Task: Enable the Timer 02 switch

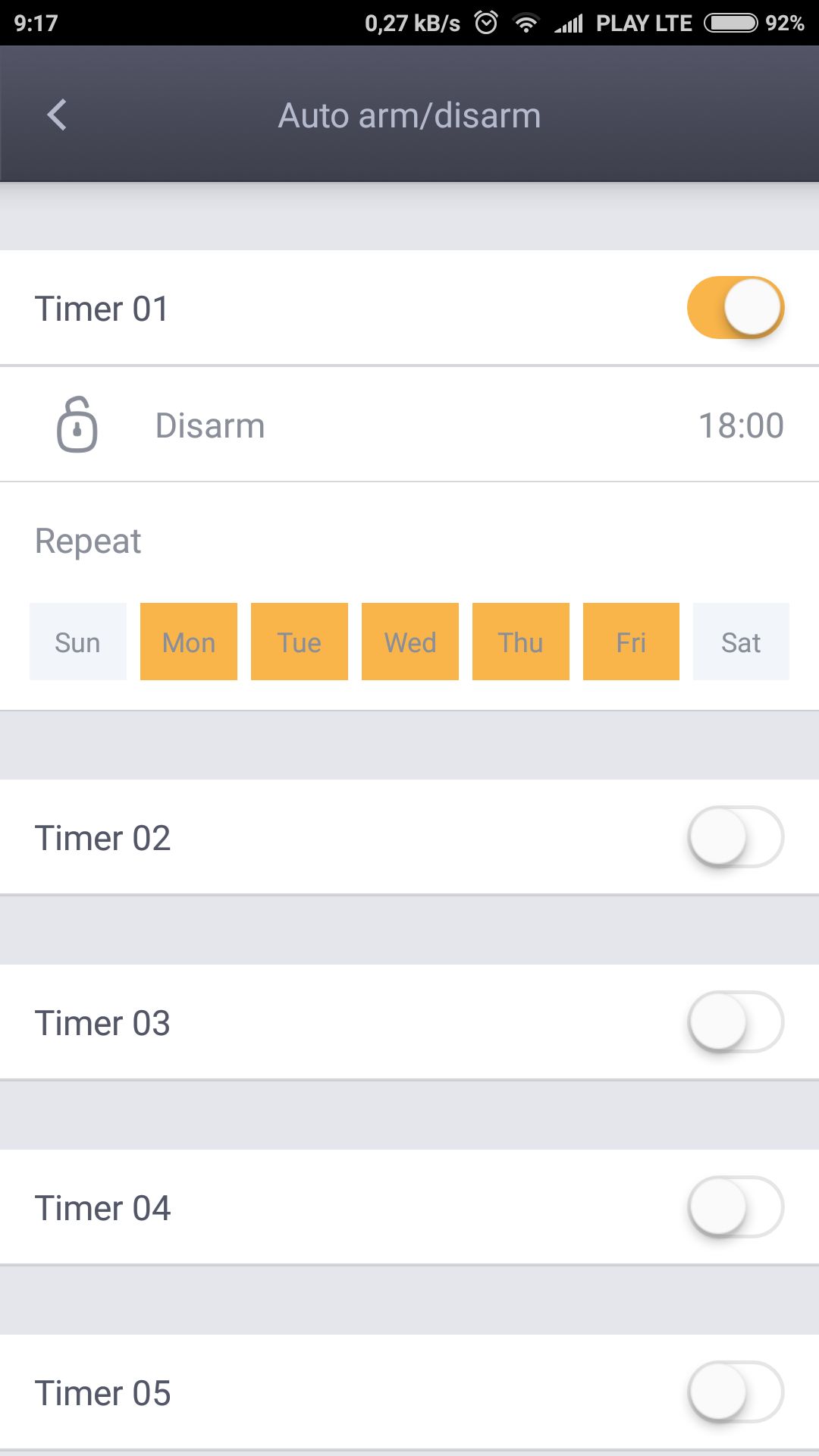Action: pyautogui.click(x=735, y=837)
